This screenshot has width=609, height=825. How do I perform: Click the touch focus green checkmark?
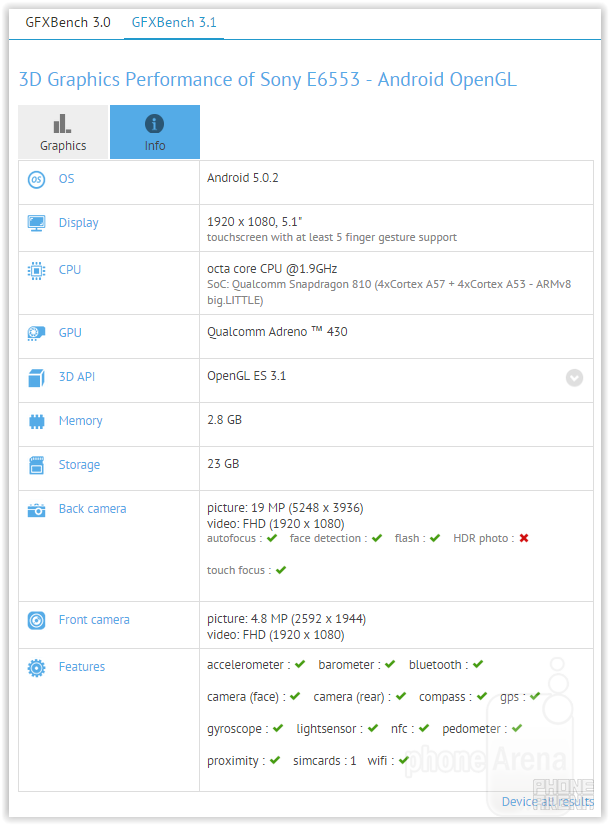pos(281,570)
